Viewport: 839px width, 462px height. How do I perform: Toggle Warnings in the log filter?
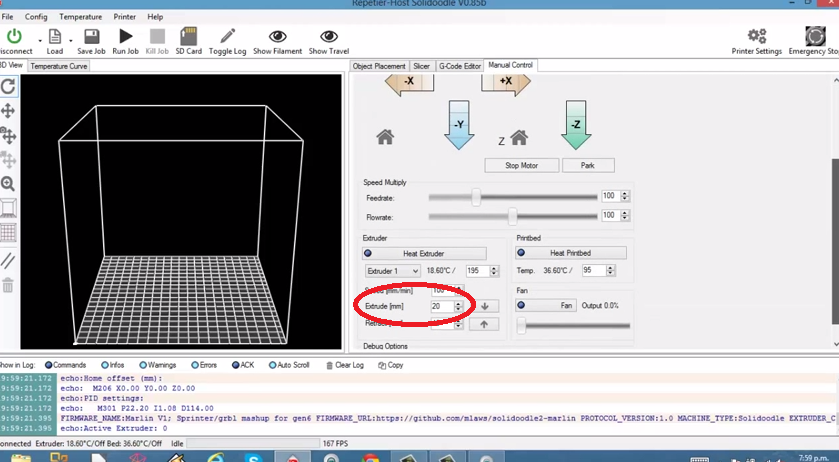pos(157,365)
